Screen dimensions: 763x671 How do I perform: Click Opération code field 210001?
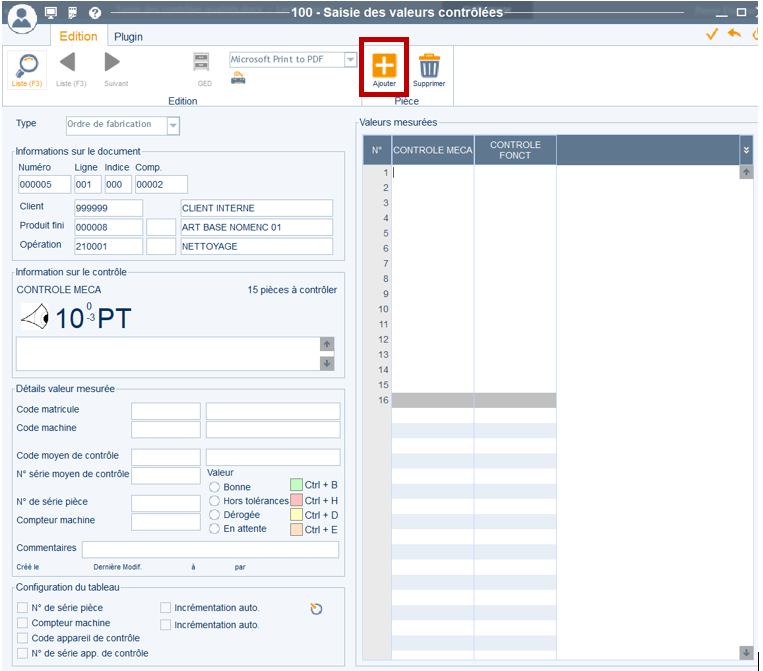(109, 246)
